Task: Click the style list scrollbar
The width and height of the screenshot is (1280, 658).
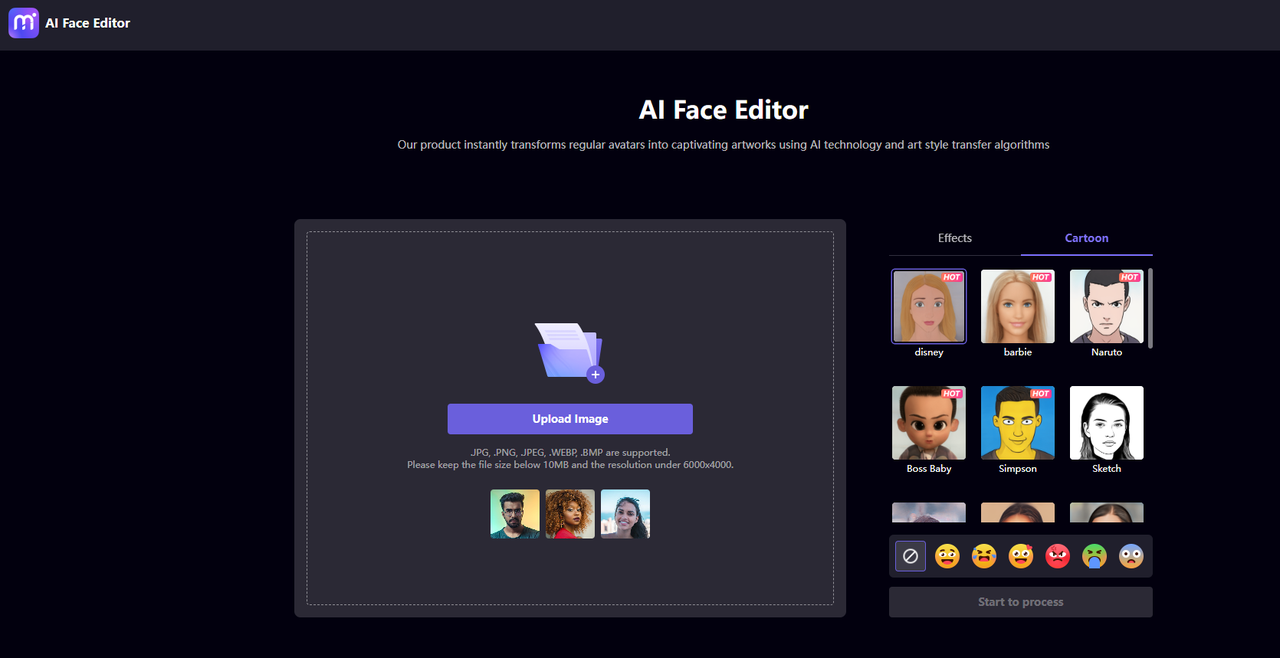Action: click(x=1150, y=308)
